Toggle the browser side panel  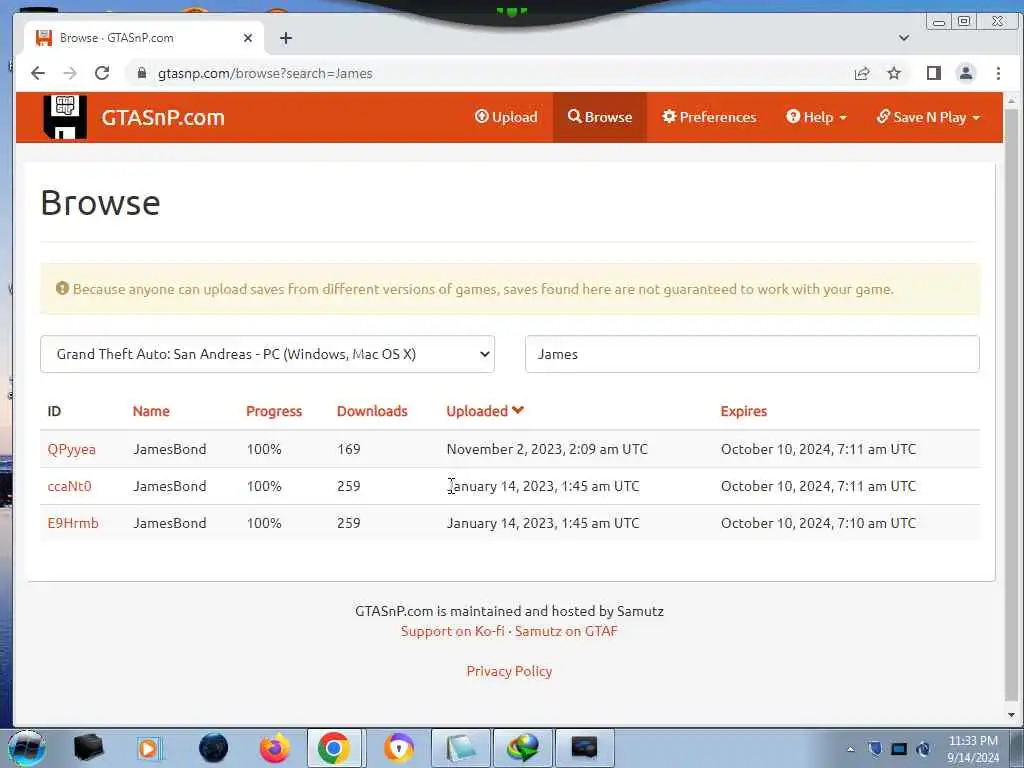933,73
